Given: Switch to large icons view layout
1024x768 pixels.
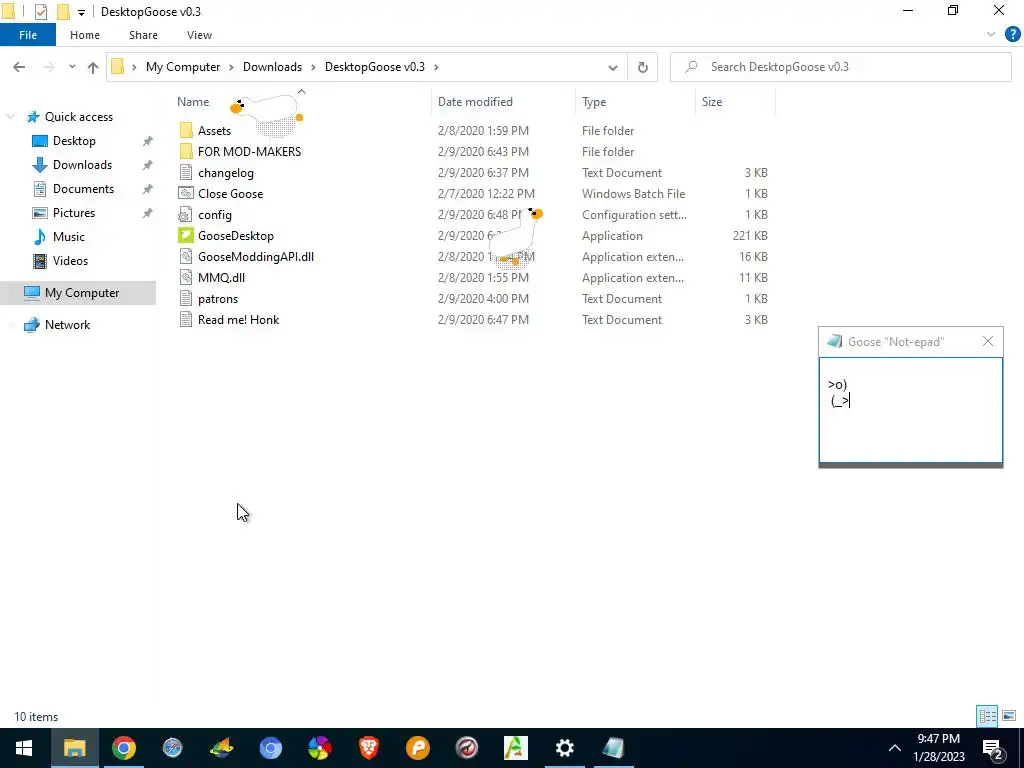Looking at the screenshot, I should point(1009,716).
